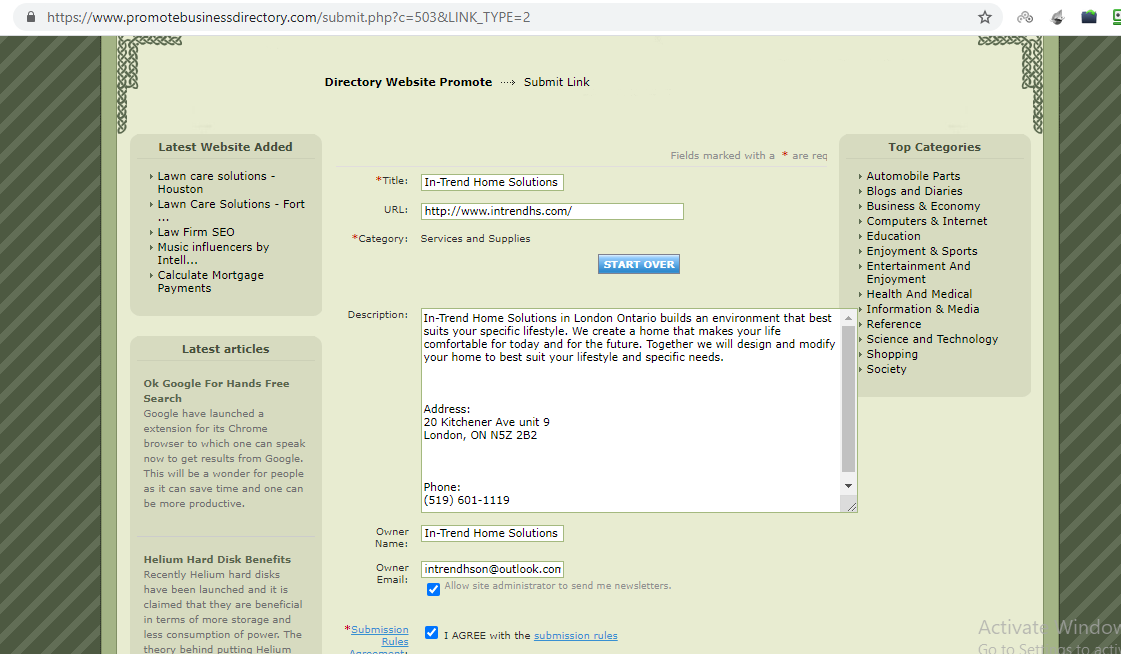Click into the URL input field
Viewport: 1121px width, 654px height.
[x=552, y=212]
